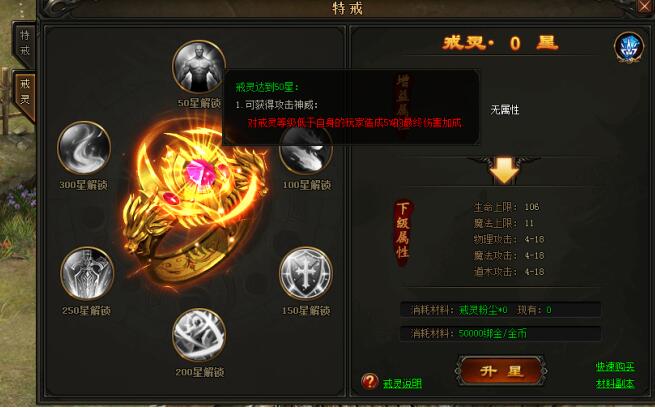Image resolution: width=655 pixels, height=408 pixels.
Task: Open the 戒灵说明 link
Action: tap(402, 383)
